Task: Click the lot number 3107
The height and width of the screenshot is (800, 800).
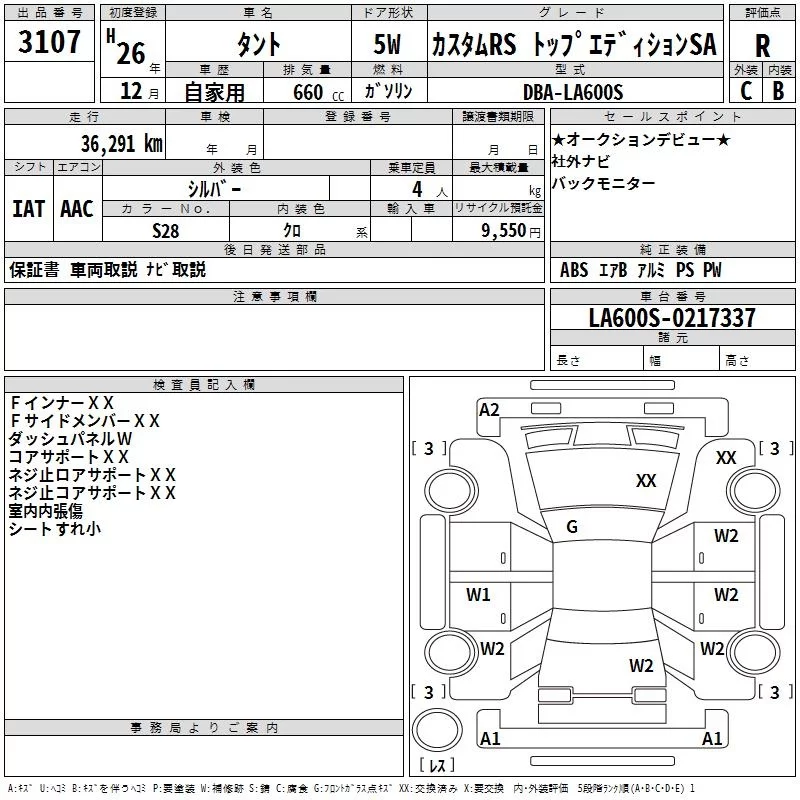Action: (x=50, y=42)
